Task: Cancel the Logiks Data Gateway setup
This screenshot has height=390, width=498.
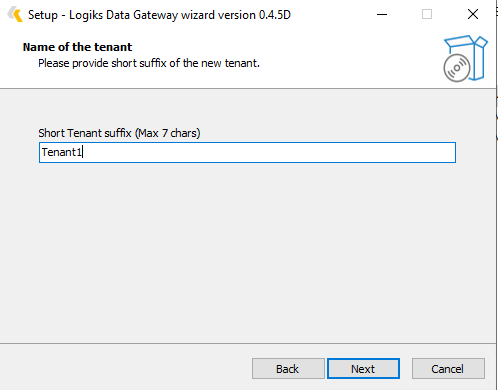Action: tap(448, 369)
